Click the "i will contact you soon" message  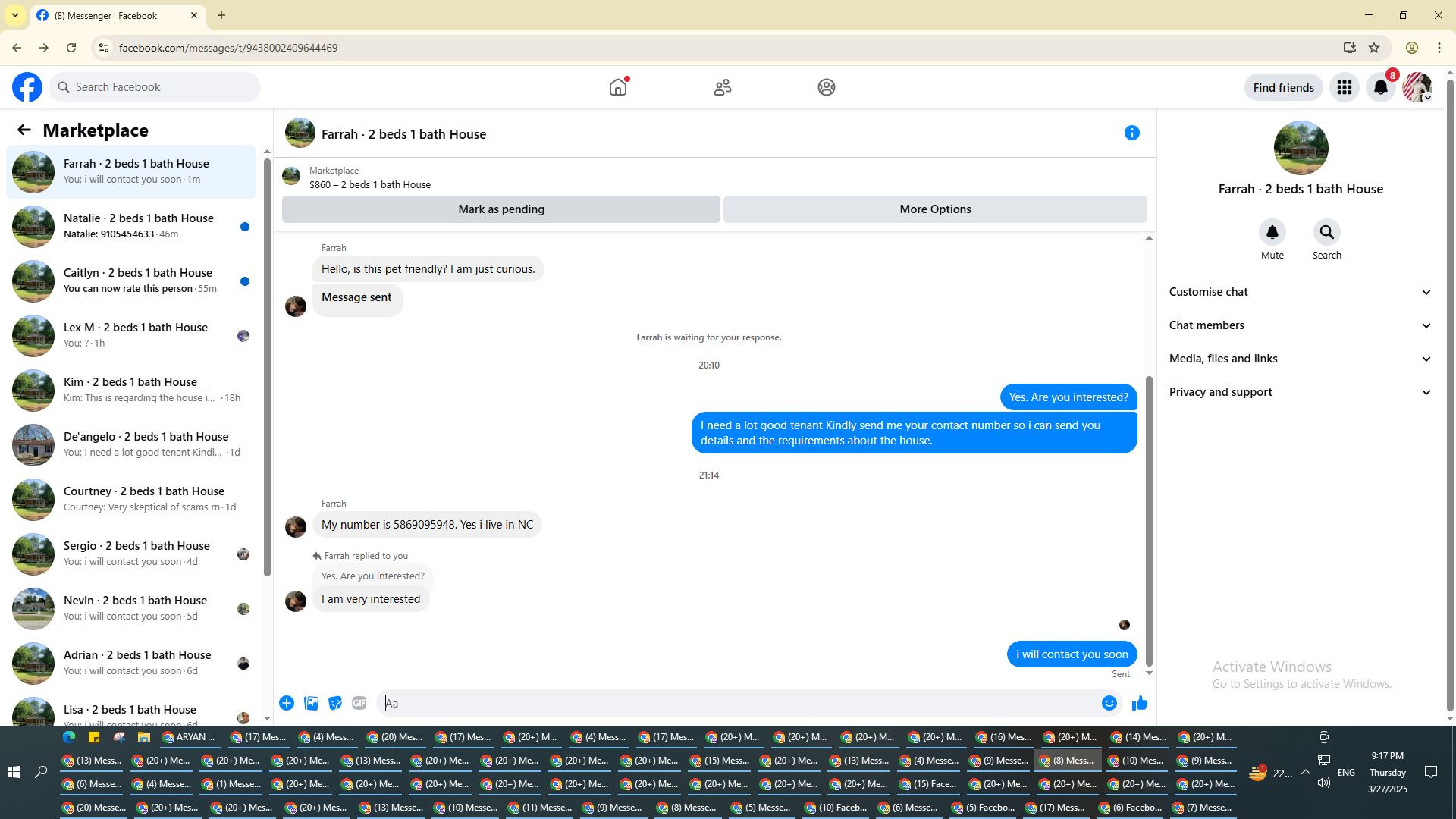pos(1072,654)
